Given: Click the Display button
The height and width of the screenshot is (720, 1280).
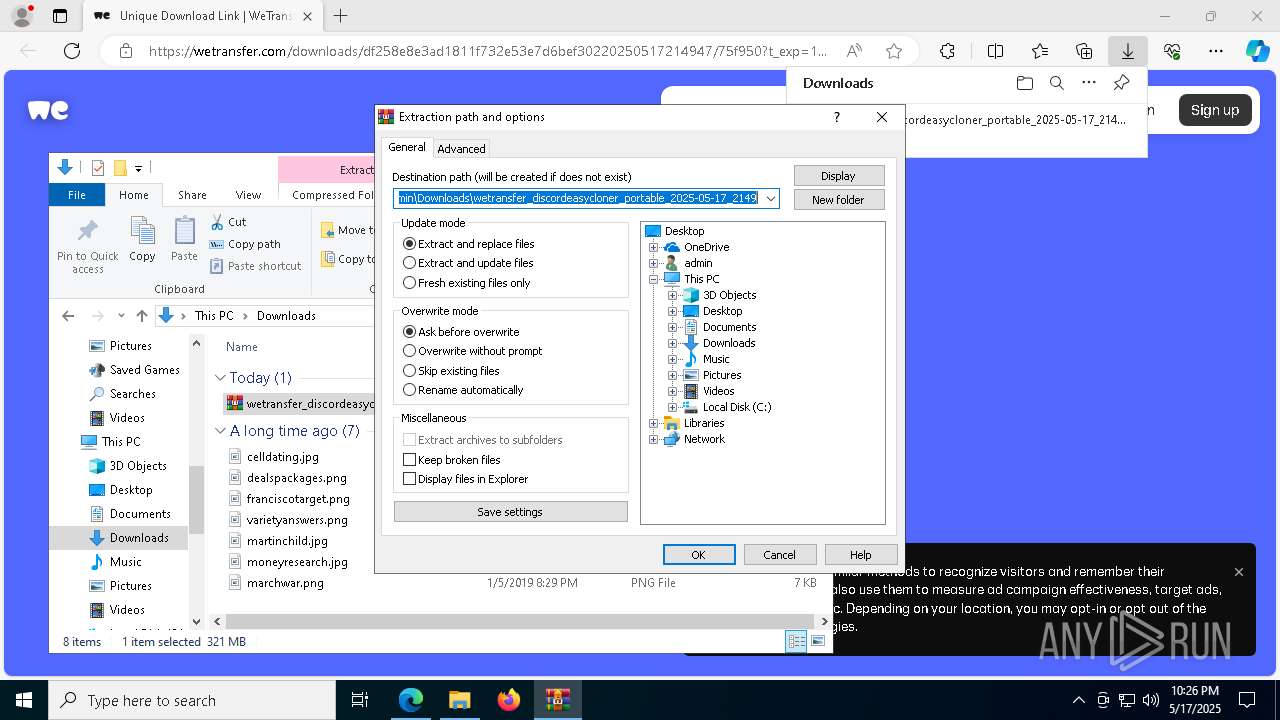Looking at the screenshot, I should (838, 176).
